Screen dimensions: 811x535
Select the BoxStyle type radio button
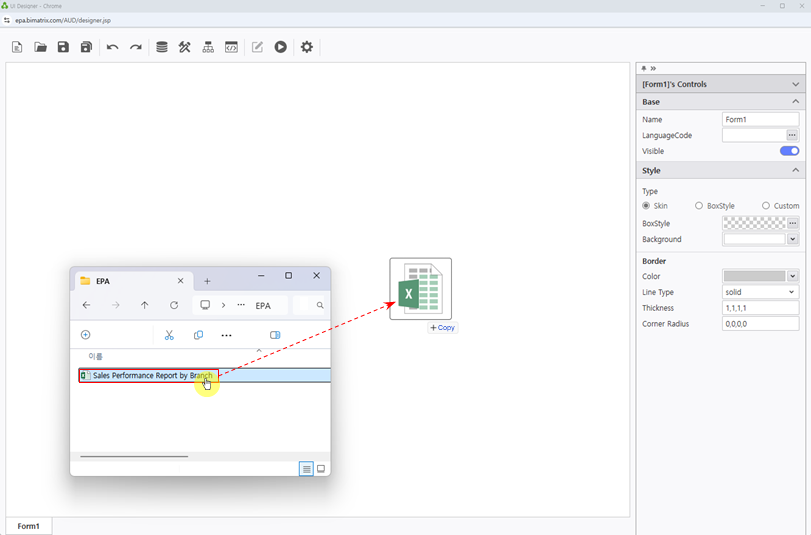[x=699, y=206]
